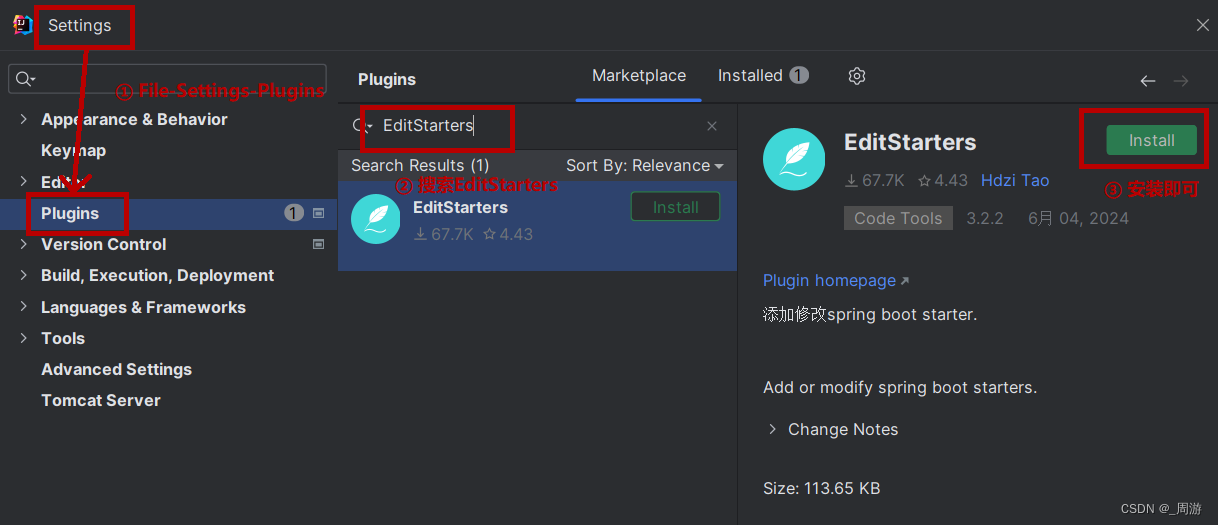Select Plugins in settings tree
The image size is (1218, 525).
click(70, 213)
